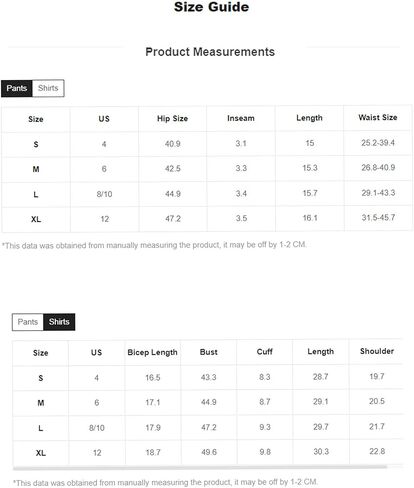Screen dimensions: 414x488
Task: Click the Inseam column header
Action: pyautogui.click(x=241, y=118)
